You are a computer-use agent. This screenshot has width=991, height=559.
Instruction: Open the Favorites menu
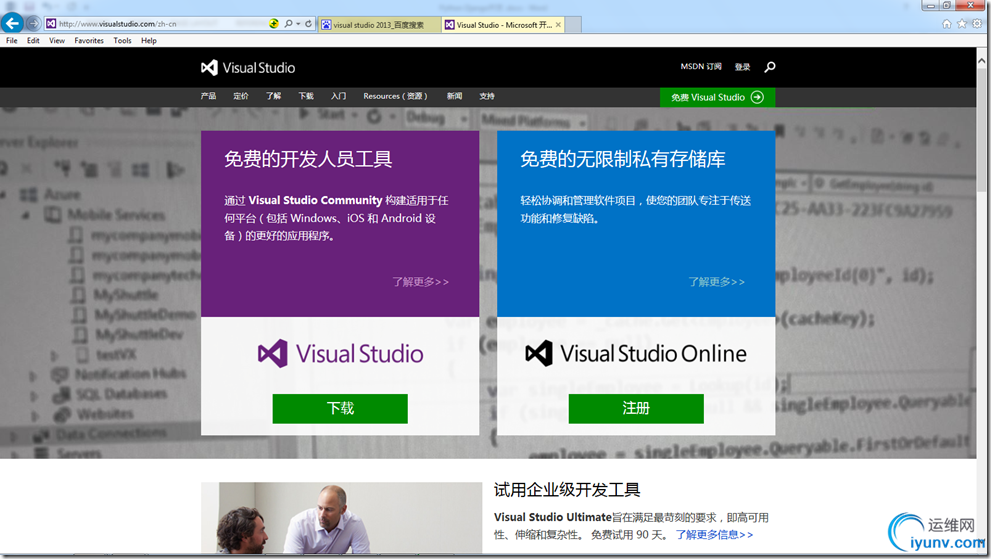point(88,40)
